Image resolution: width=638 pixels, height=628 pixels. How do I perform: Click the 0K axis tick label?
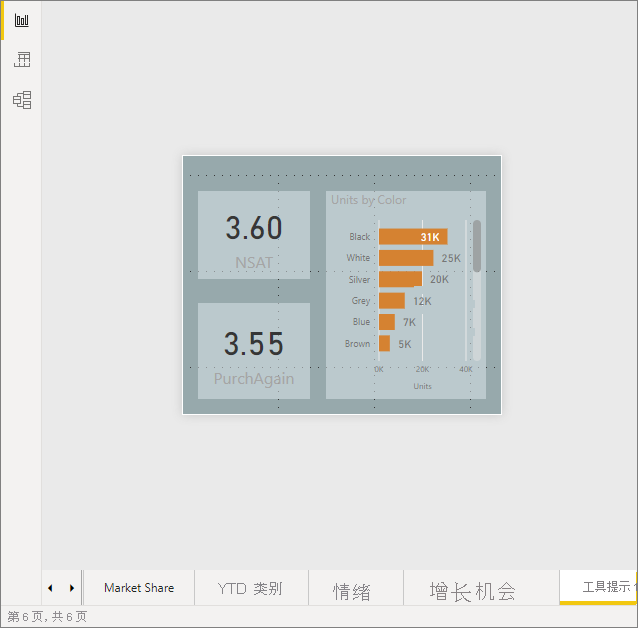click(x=379, y=370)
